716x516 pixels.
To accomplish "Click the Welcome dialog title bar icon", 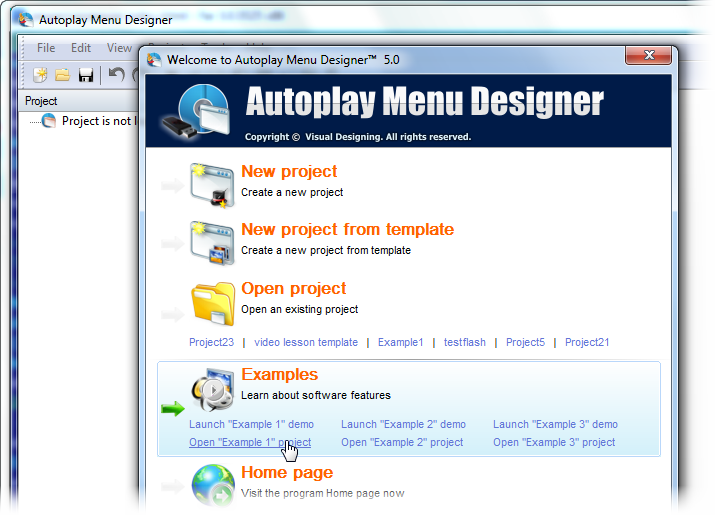I will coord(154,60).
